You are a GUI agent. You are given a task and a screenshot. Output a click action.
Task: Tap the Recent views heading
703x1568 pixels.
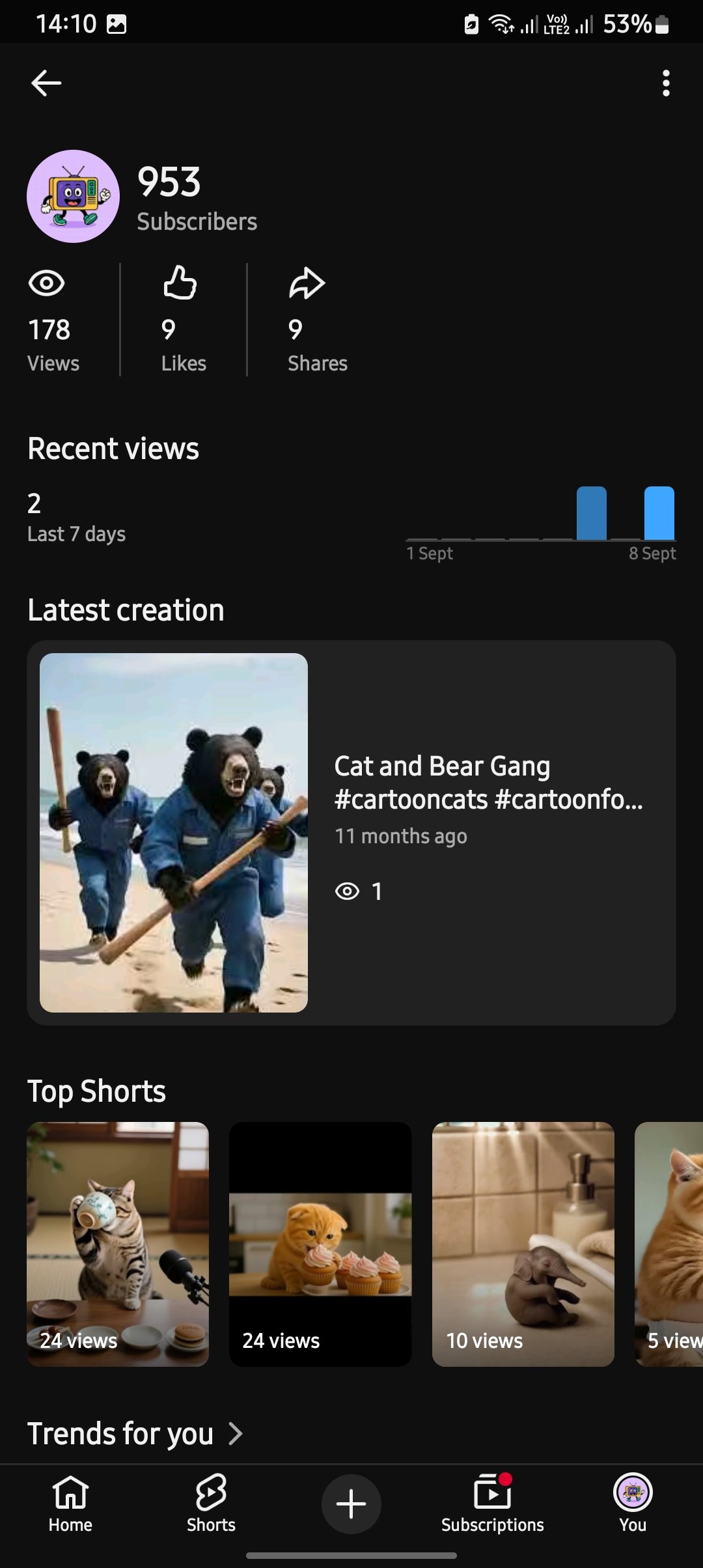(113, 449)
